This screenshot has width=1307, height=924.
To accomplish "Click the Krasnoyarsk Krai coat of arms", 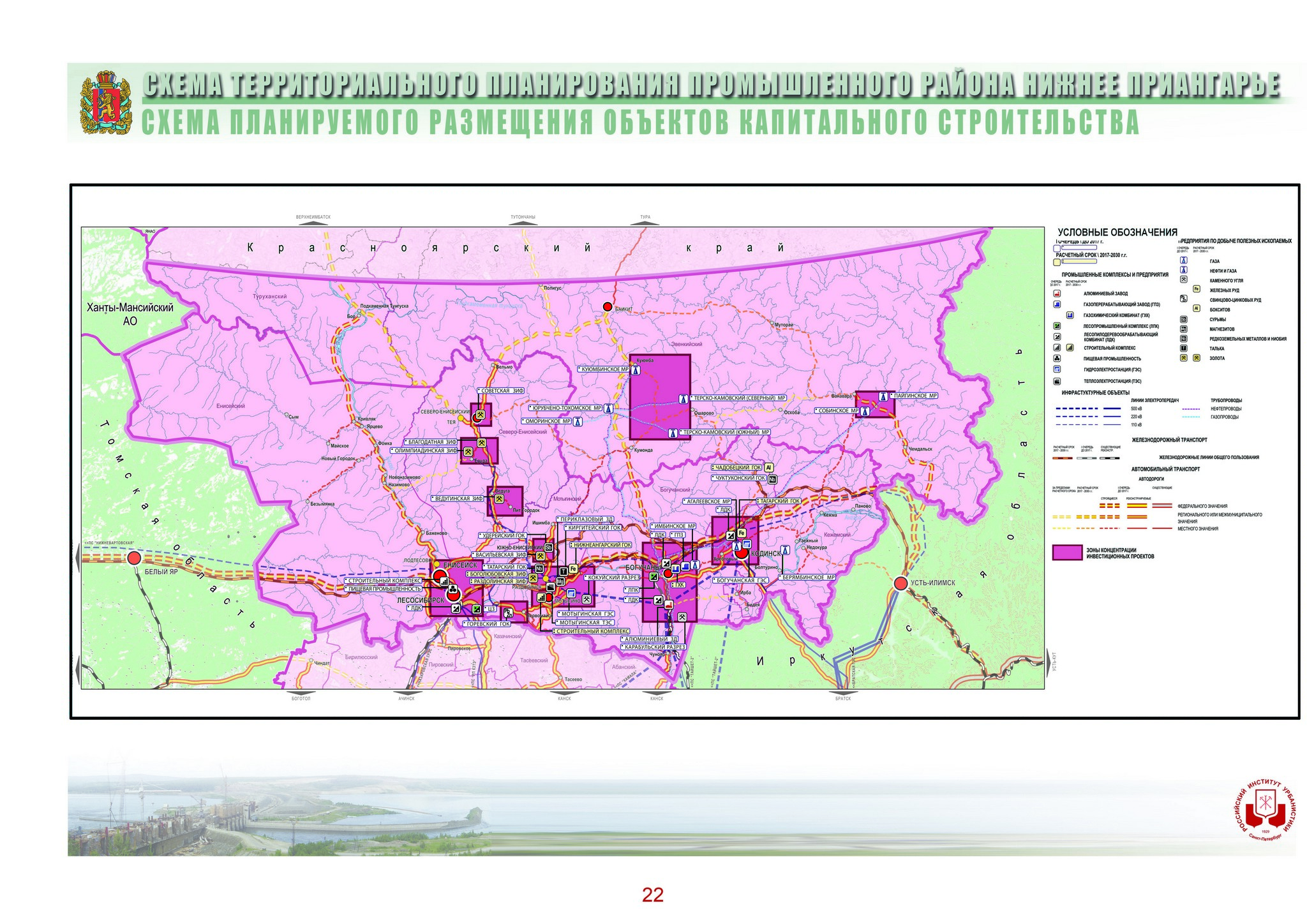I will click(x=106, y=105).
